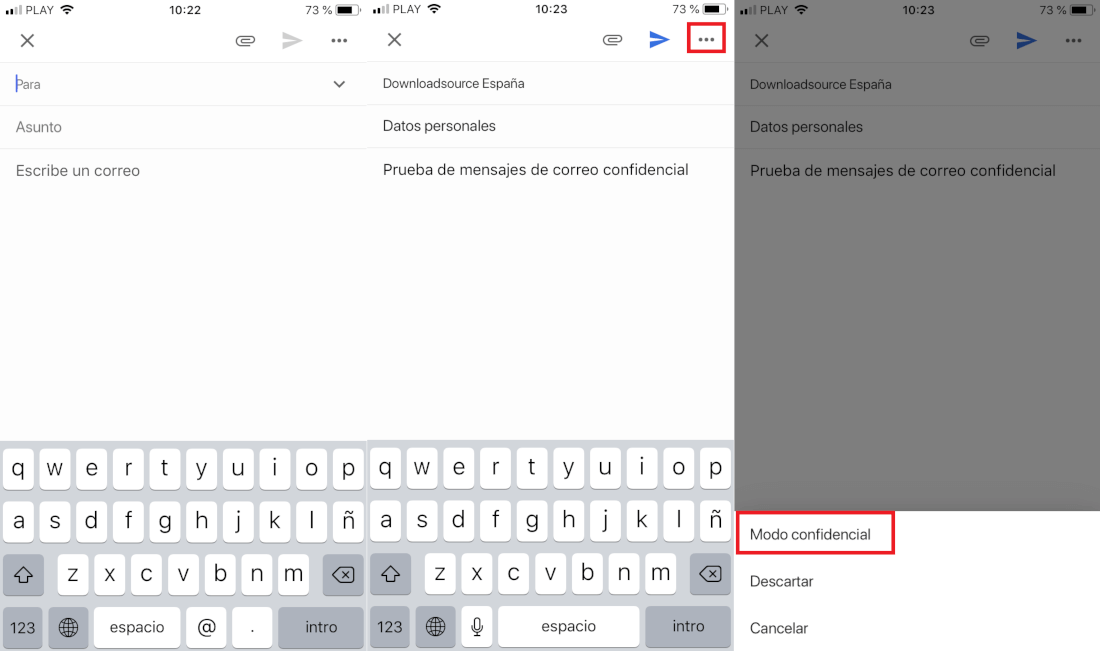
Task: Tap the intro key on middle keyboard
Action: [x=688, y=626]
